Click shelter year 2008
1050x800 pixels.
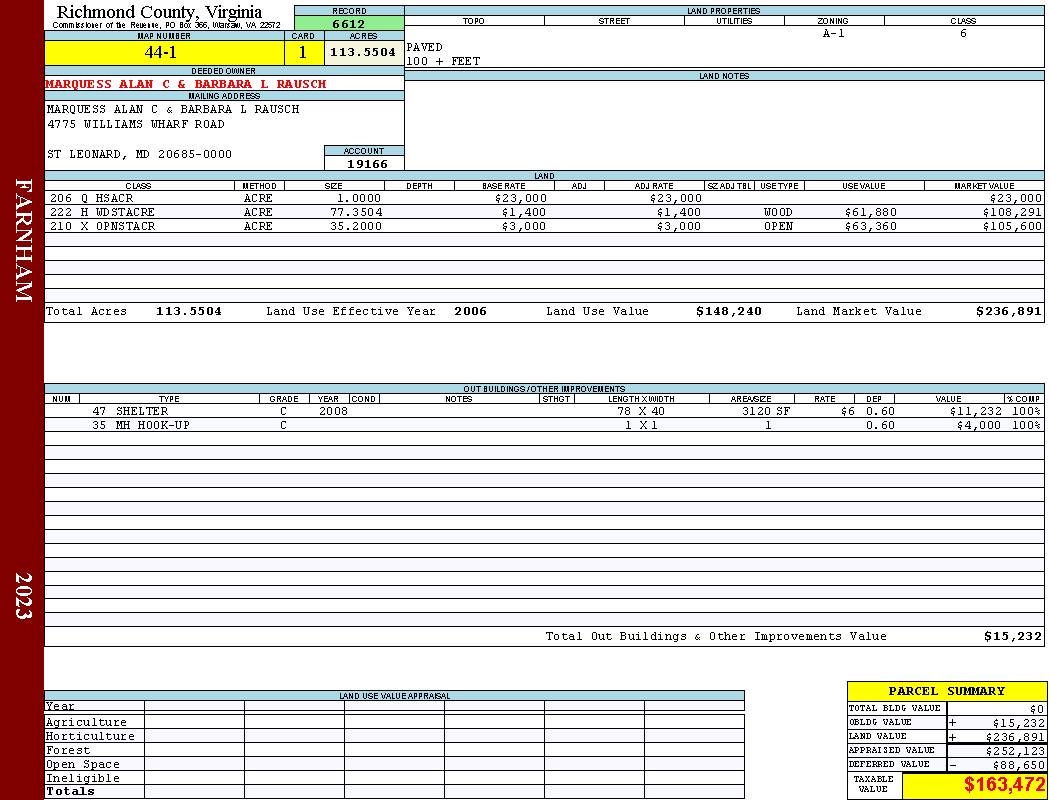(x=333, y=411)
